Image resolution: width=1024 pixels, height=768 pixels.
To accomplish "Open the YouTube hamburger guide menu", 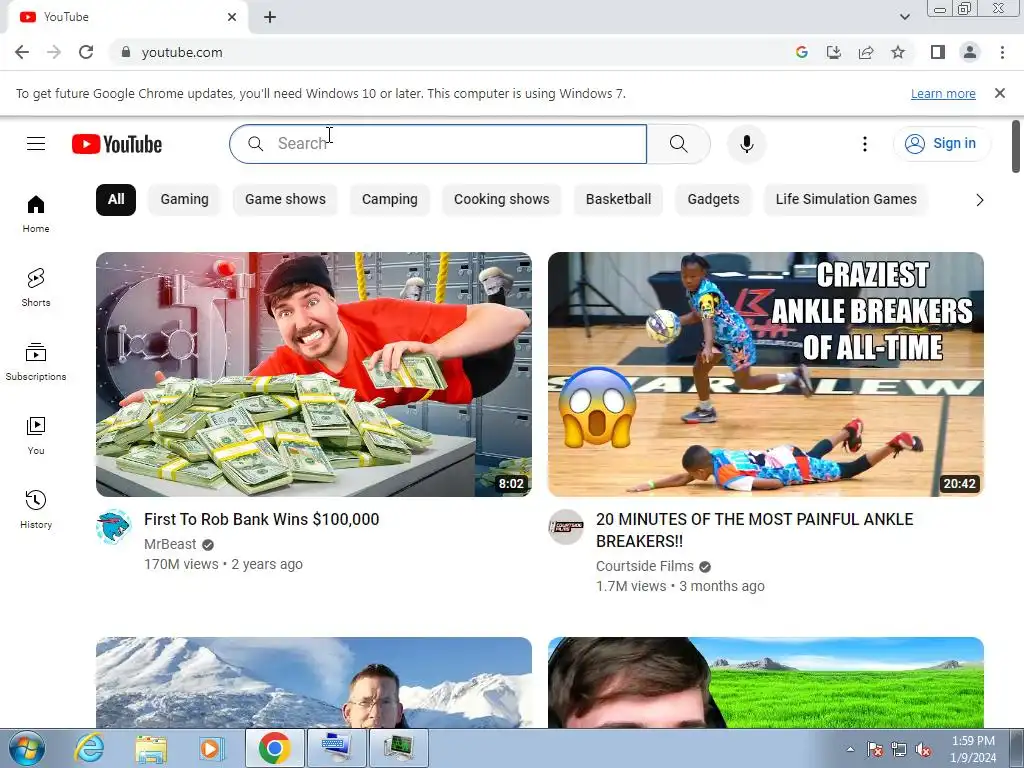I will coord(36,144).
